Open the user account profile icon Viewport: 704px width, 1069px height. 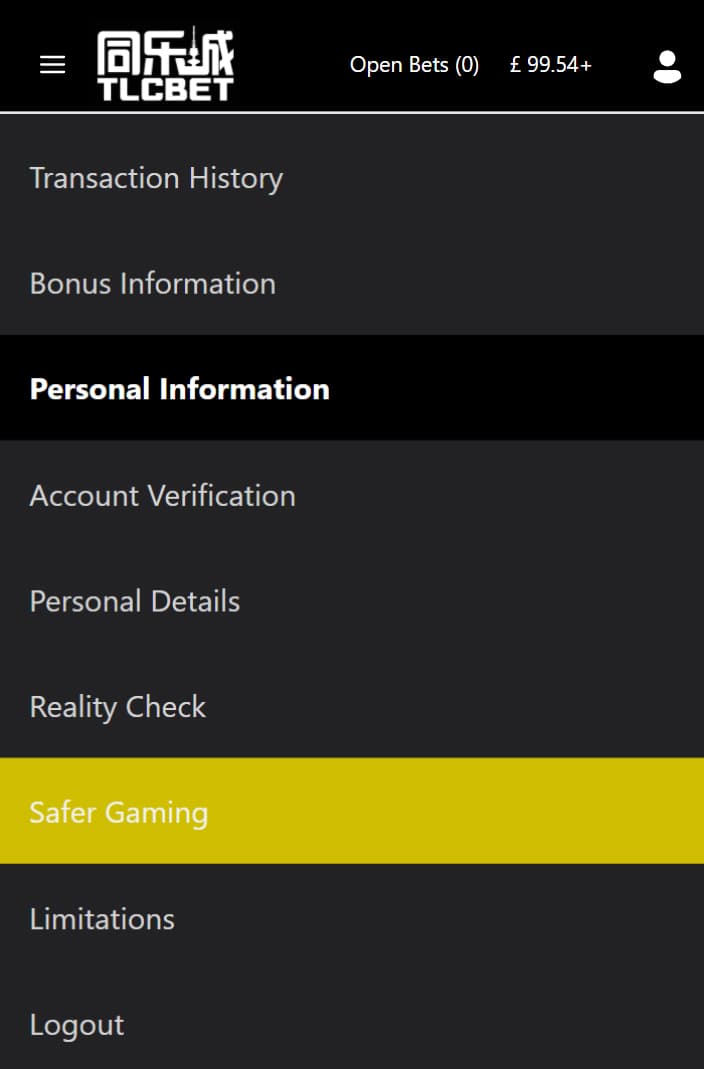coord(667,66)
